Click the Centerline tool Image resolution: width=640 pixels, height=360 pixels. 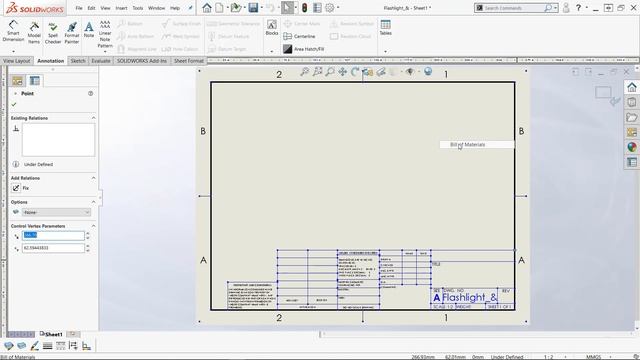[x=299, y=36]
